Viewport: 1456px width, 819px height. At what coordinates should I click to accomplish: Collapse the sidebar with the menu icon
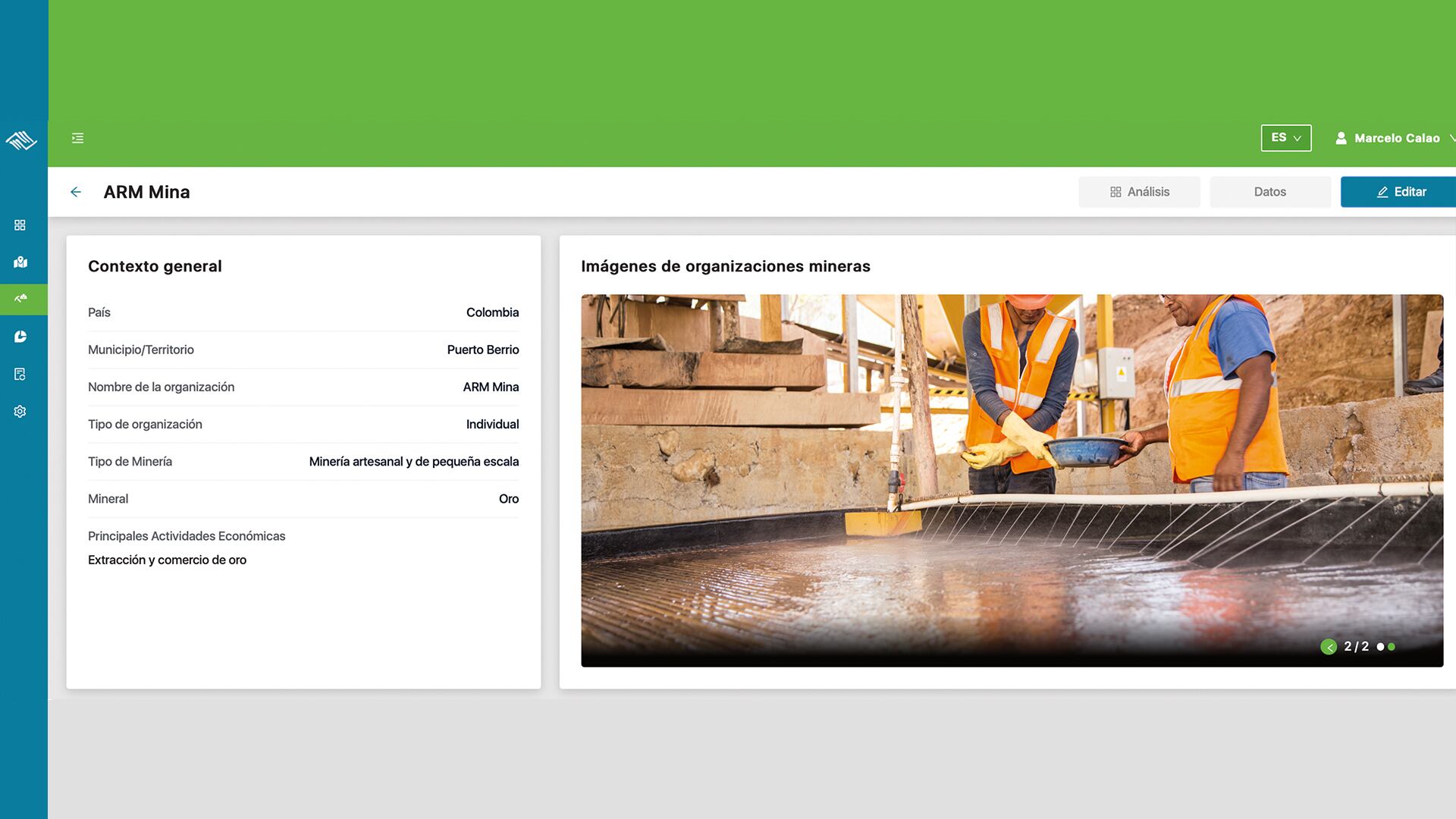click(77, 138)
